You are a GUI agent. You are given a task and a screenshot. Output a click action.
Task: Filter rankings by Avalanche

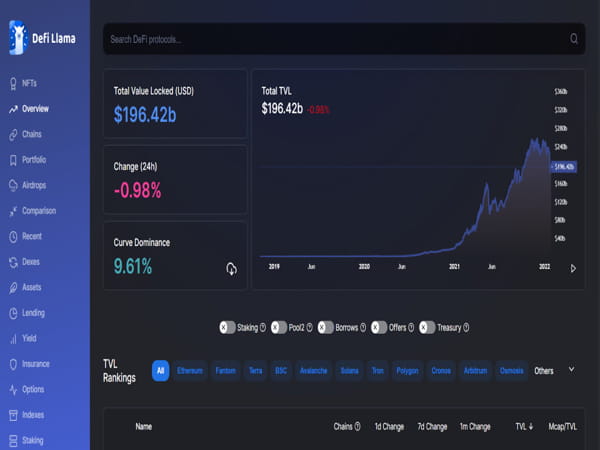point(313,371)
